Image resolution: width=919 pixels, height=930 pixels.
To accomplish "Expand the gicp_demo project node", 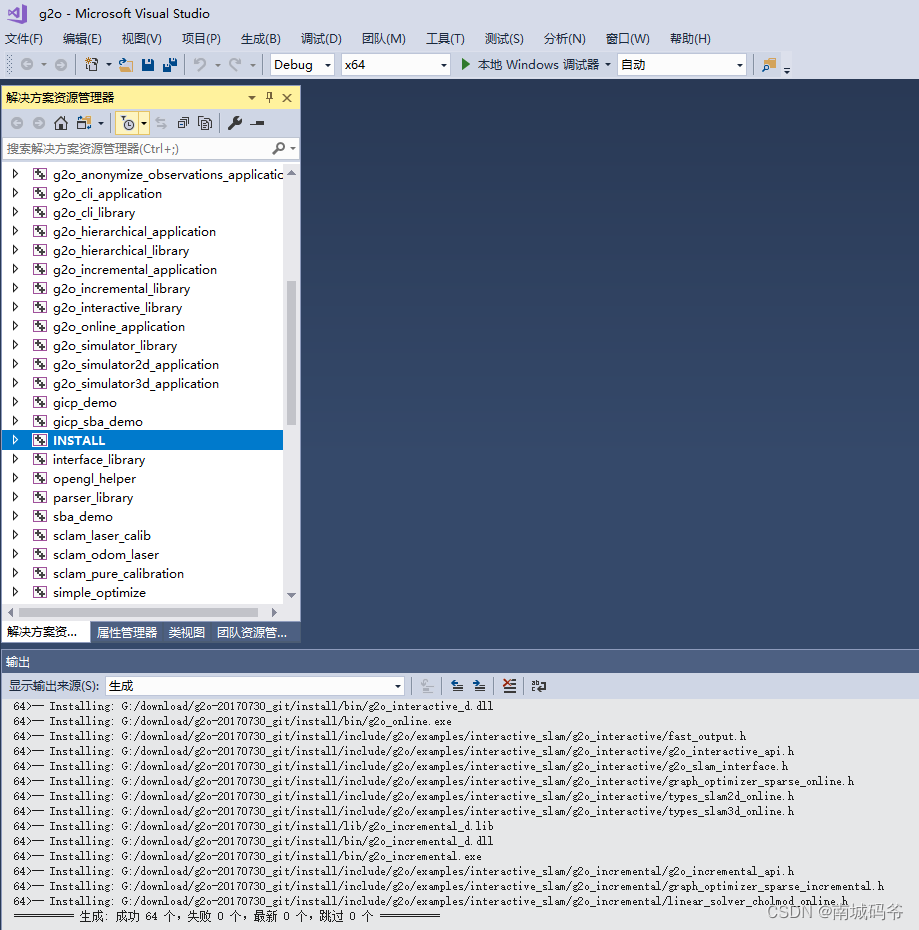I will pos(15,402).
